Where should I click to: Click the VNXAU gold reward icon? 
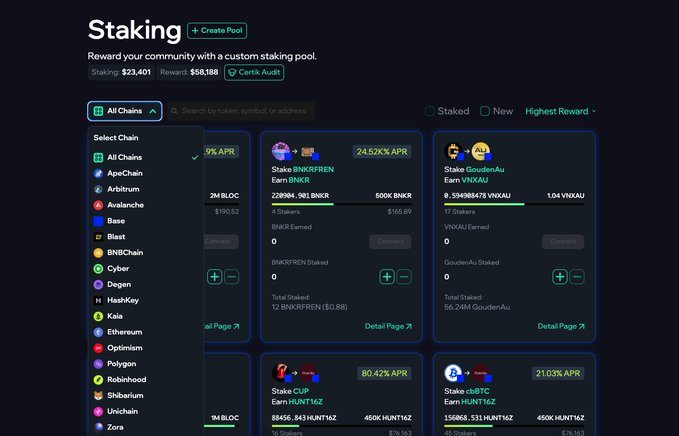point(481,151)
